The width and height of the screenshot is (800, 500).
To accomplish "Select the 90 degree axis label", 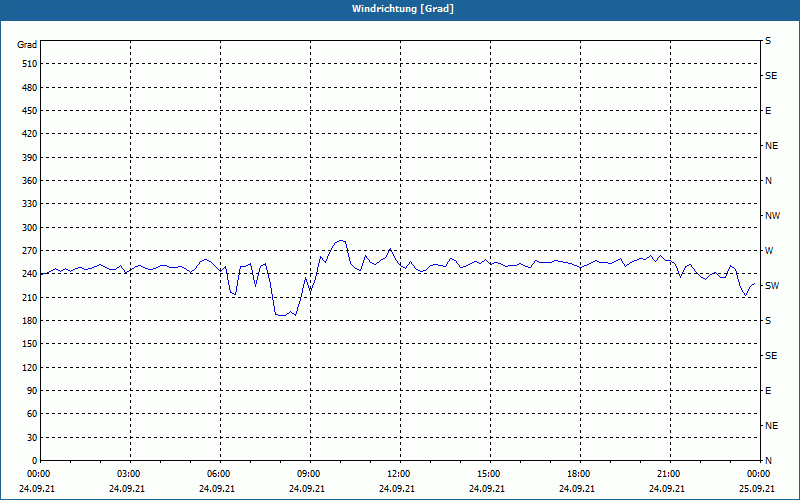I will (x=32, y=390).
